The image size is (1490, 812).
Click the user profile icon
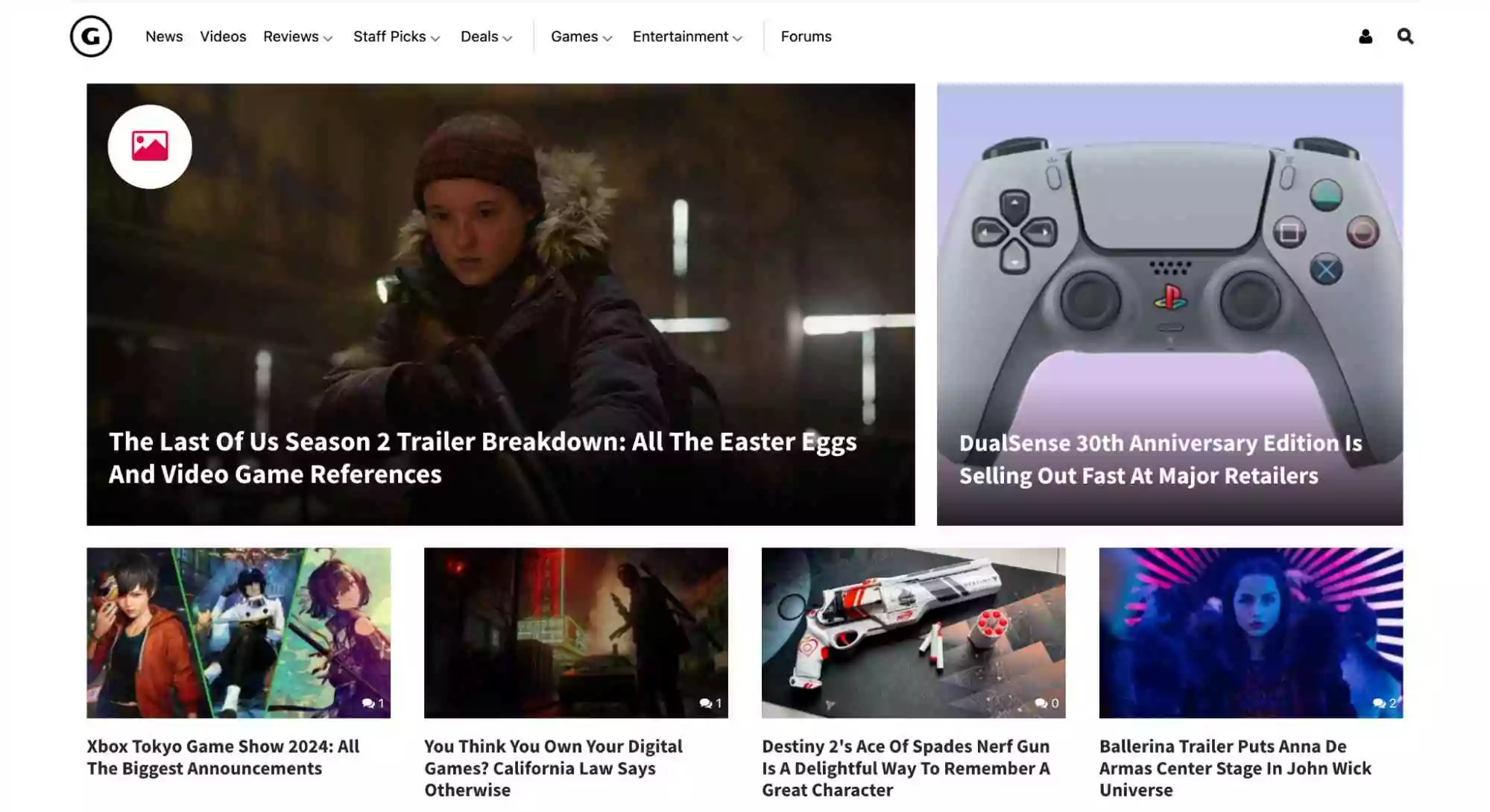coord(1365,36)
